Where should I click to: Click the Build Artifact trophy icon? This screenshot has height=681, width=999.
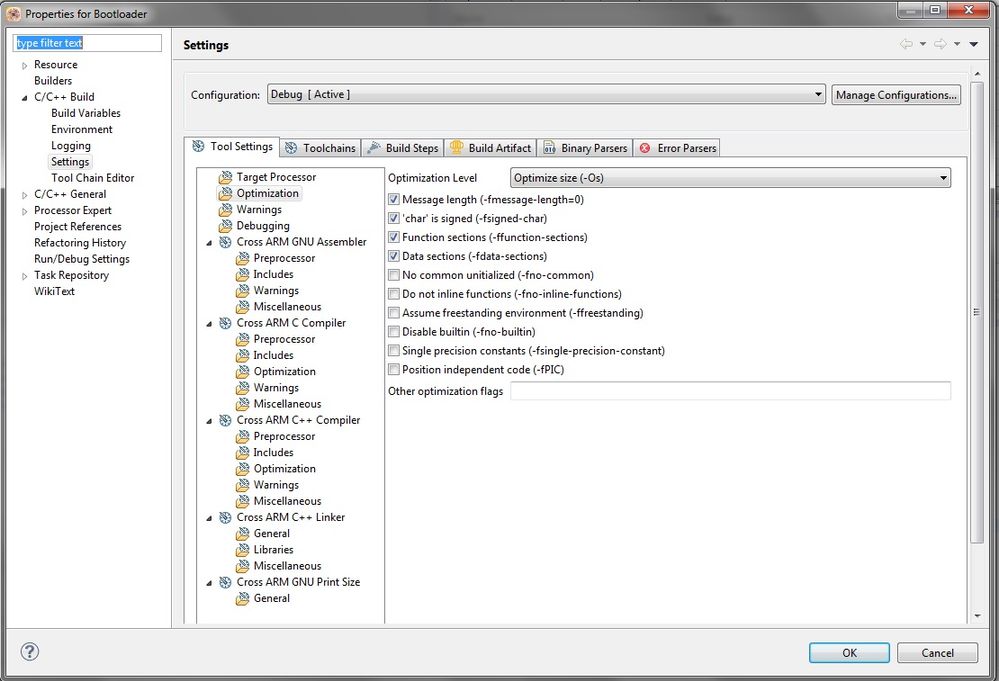tap(456, 148)
